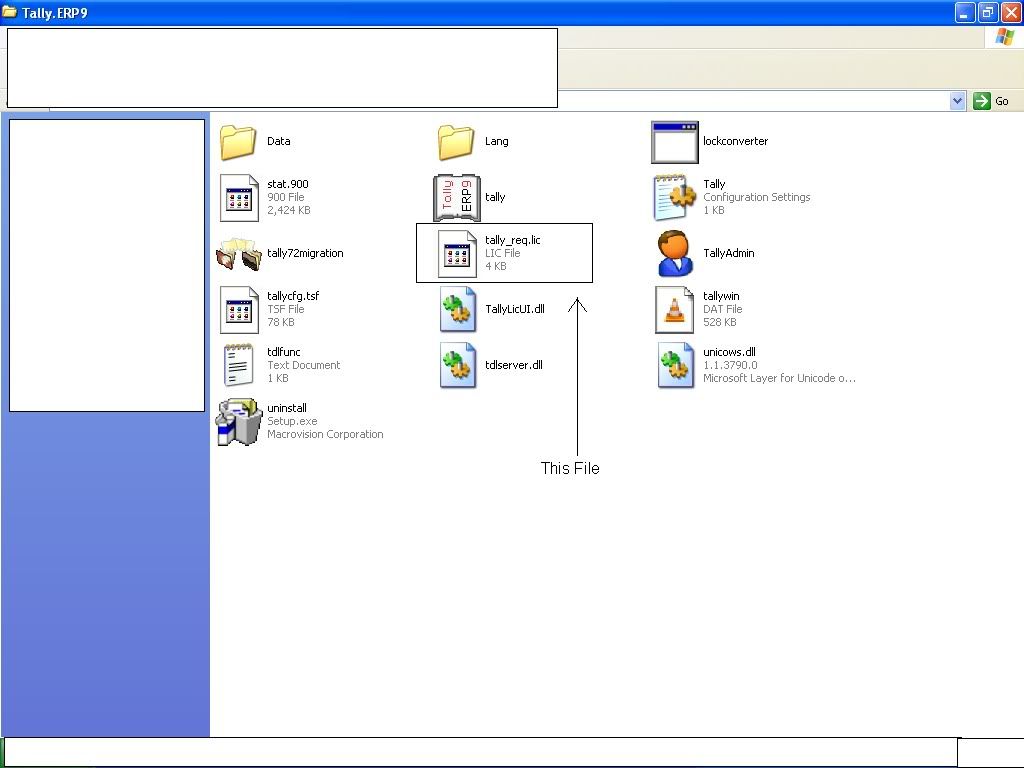Click the Macrovision Corporation description text
Image resolution: width=1024 pixels, height=768 pixels.
click(x=325, y=434)
